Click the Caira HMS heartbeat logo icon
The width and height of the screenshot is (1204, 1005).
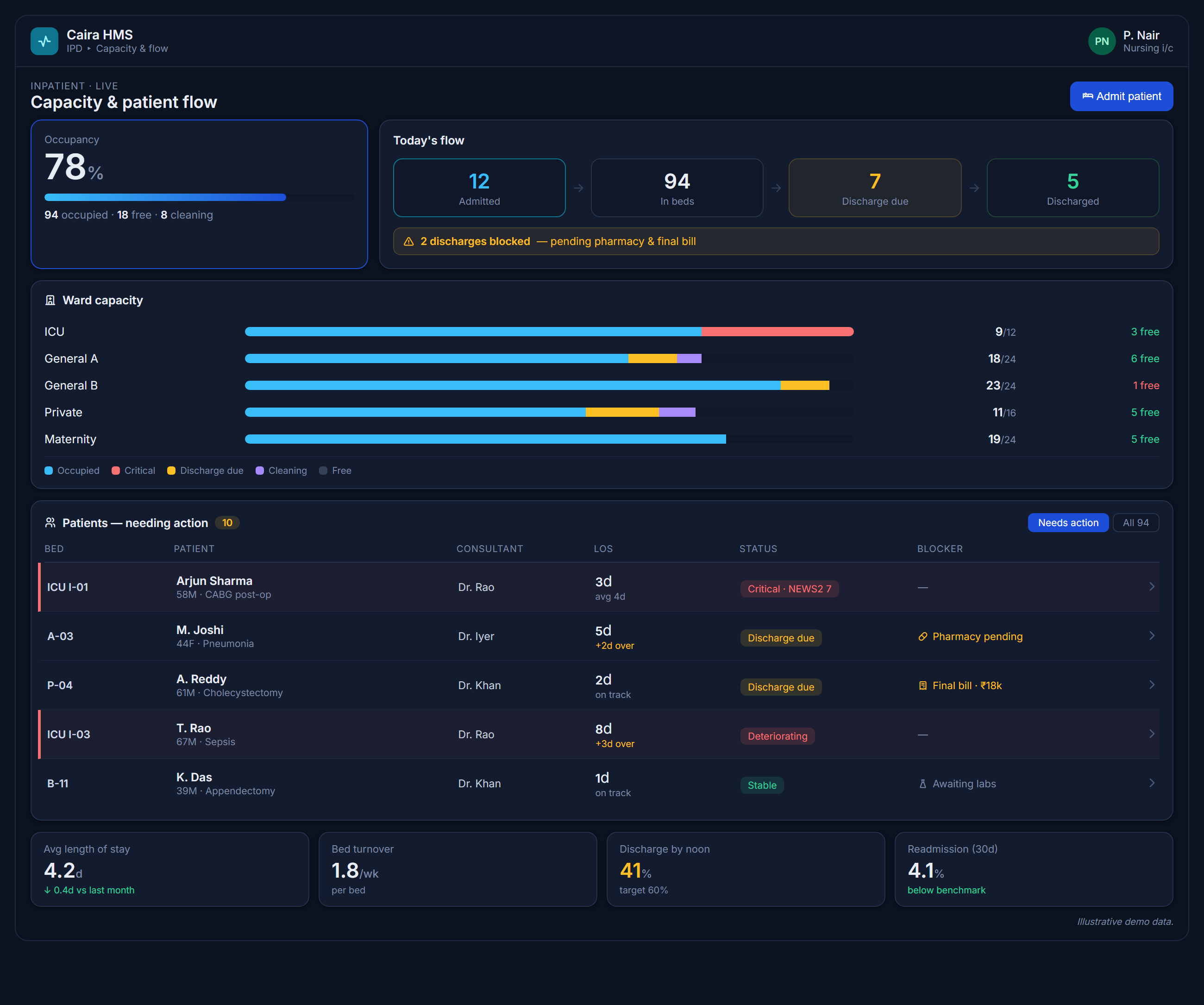[44, 41]
